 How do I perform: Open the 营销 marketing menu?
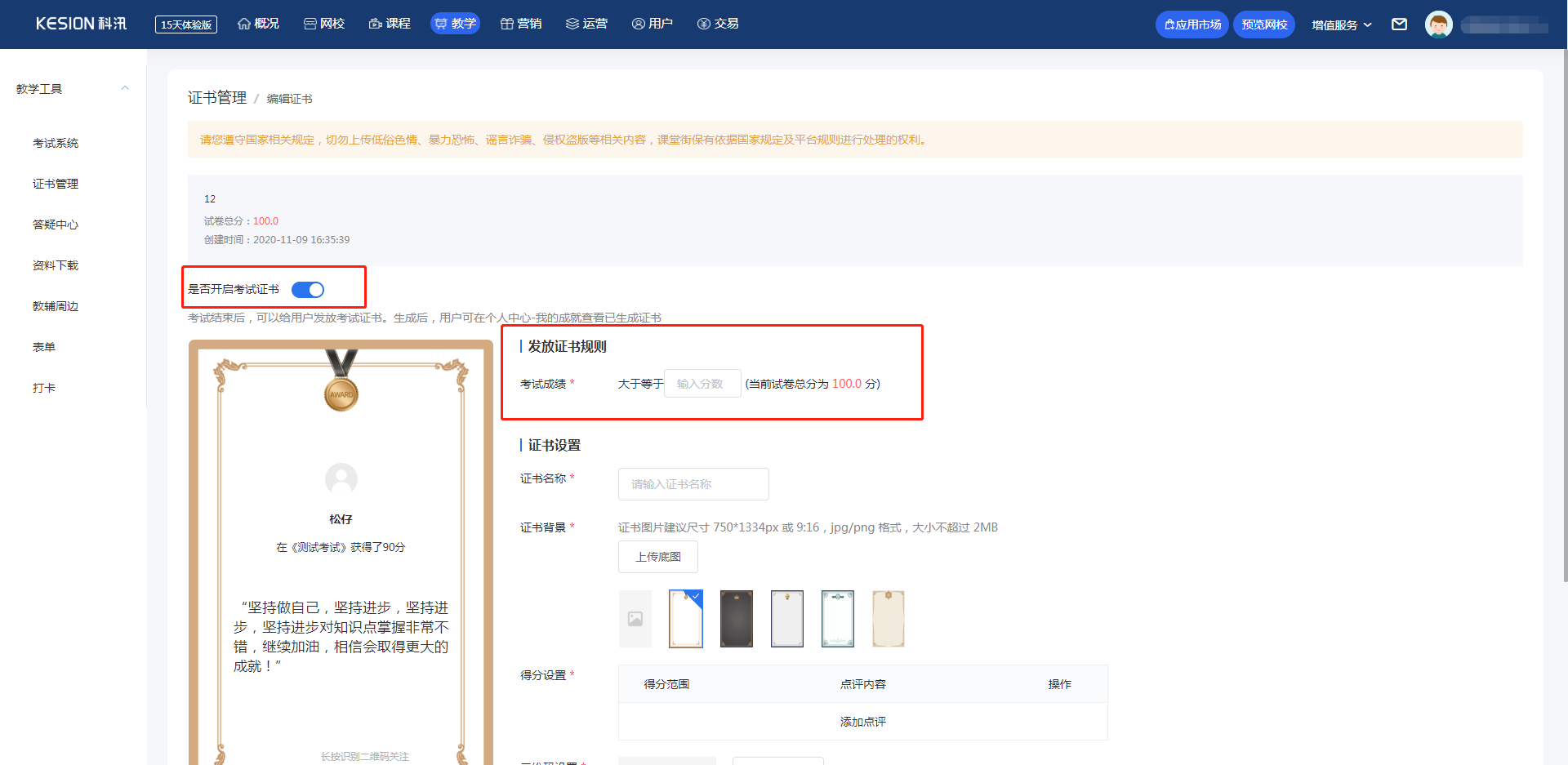pyautogui.click(x=521, y=24)
